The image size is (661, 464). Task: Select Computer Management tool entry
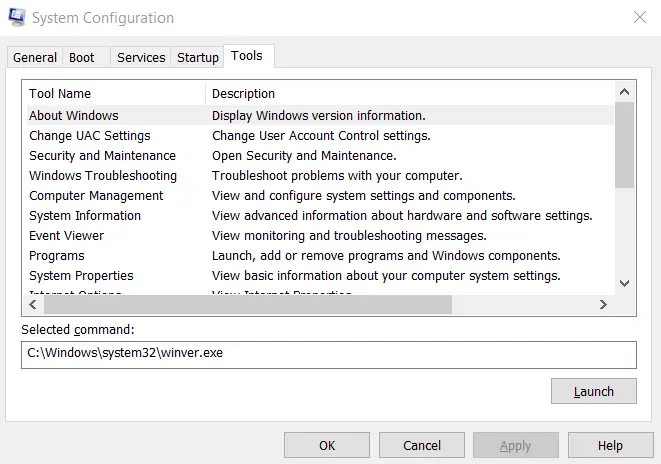[96, 196]
